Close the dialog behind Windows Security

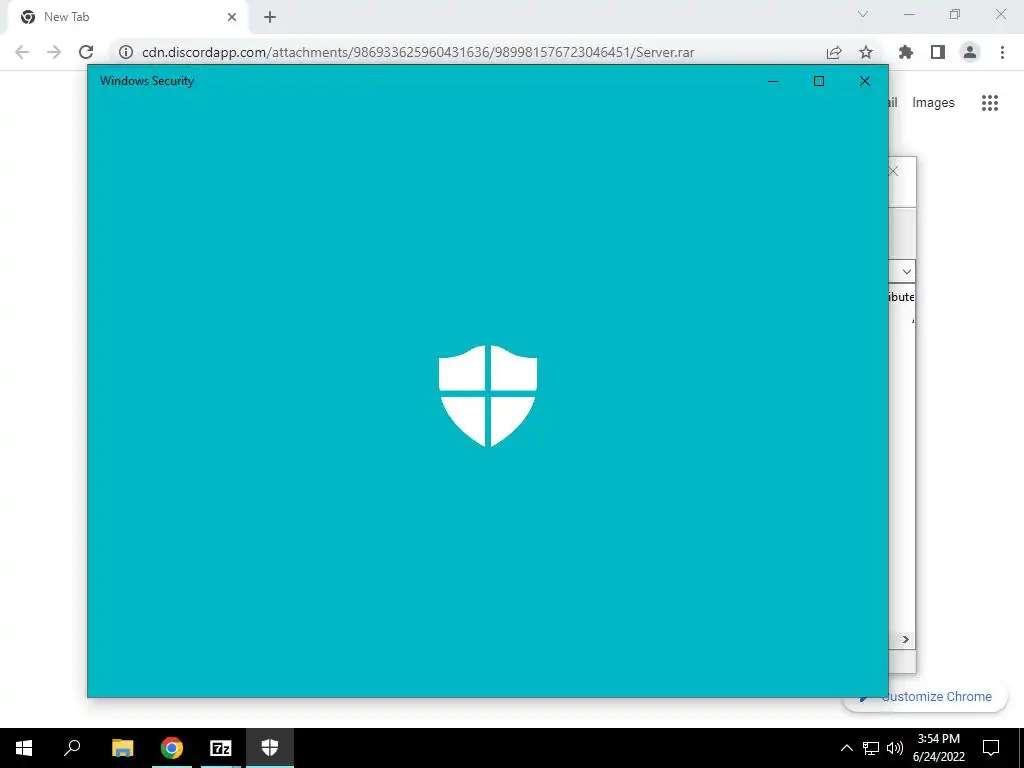894,172
